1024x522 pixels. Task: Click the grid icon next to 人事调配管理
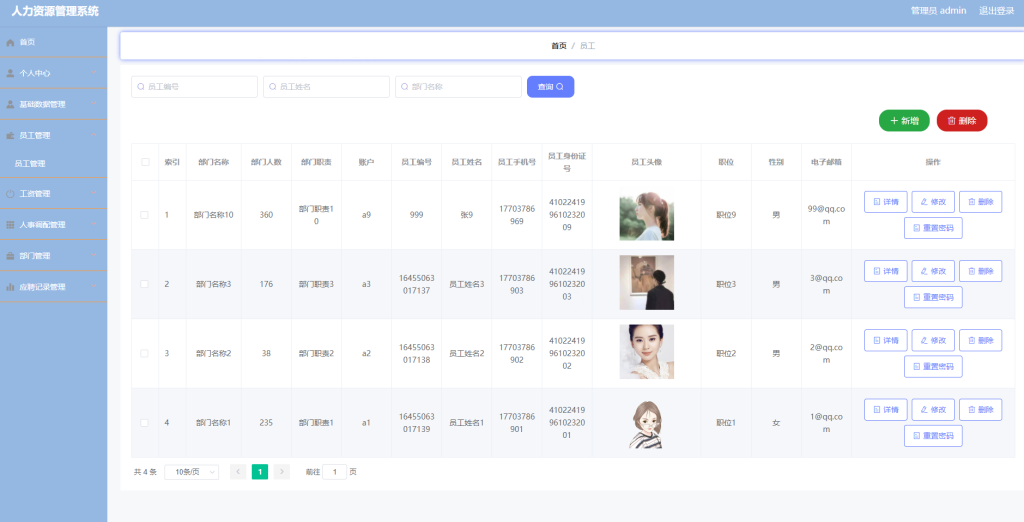pyautogui.click(x=10, y=225)
